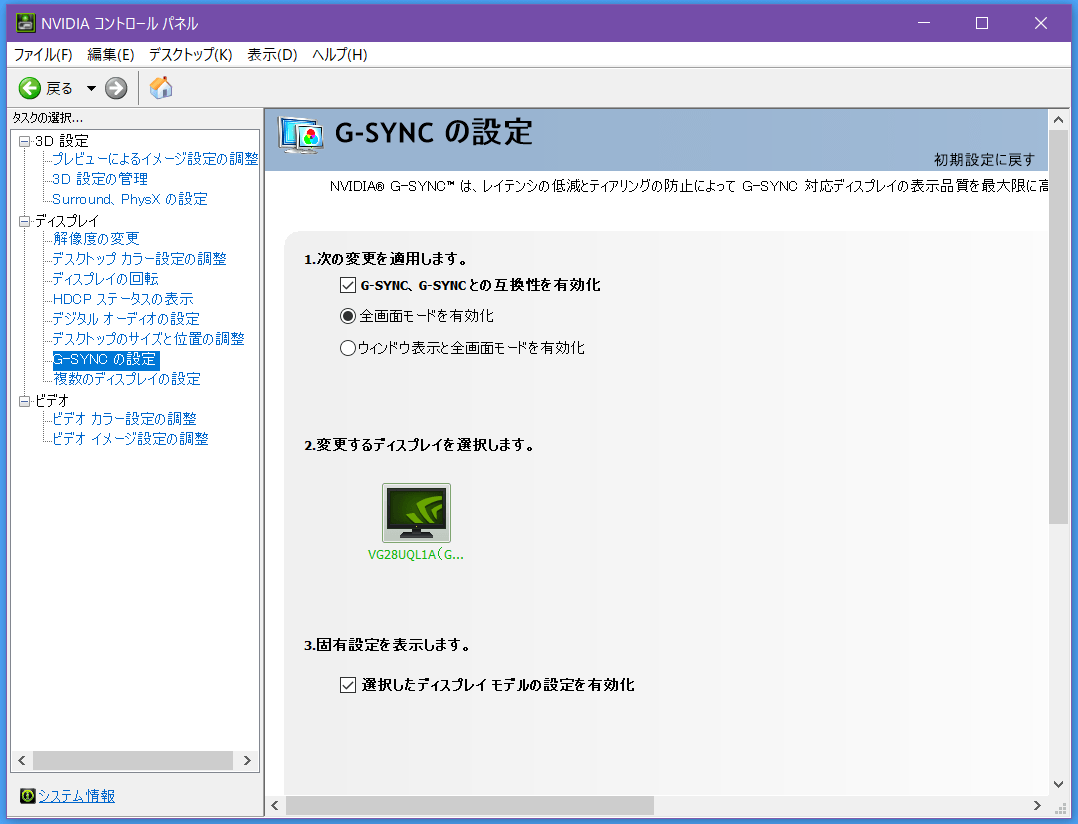Collapse the ビデオ tree node
This screenshot has height=824, width=1078.
click(25, 401)
